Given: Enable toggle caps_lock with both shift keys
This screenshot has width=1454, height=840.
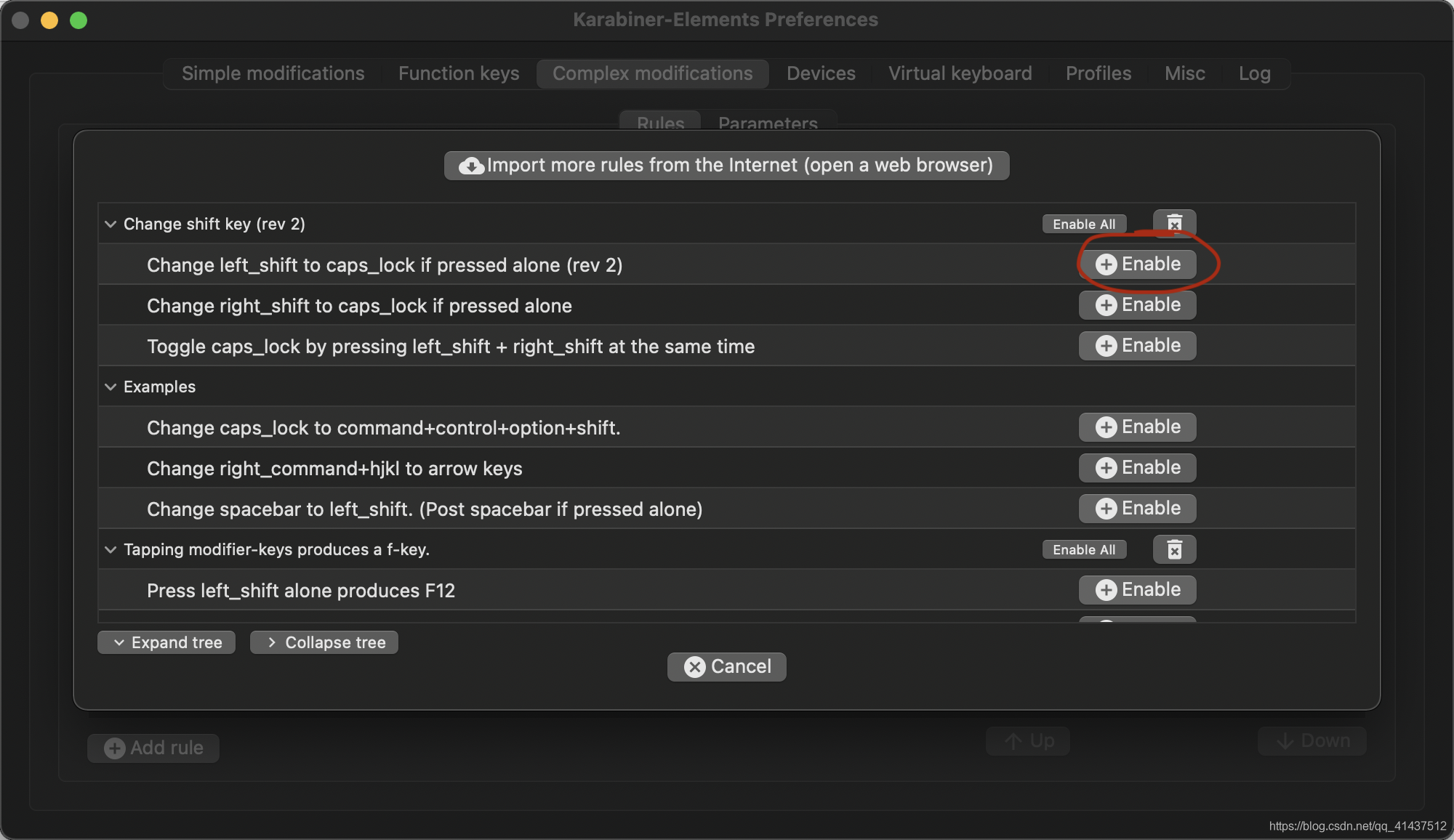Looking at the screenshot, I should click(1137, 346).
